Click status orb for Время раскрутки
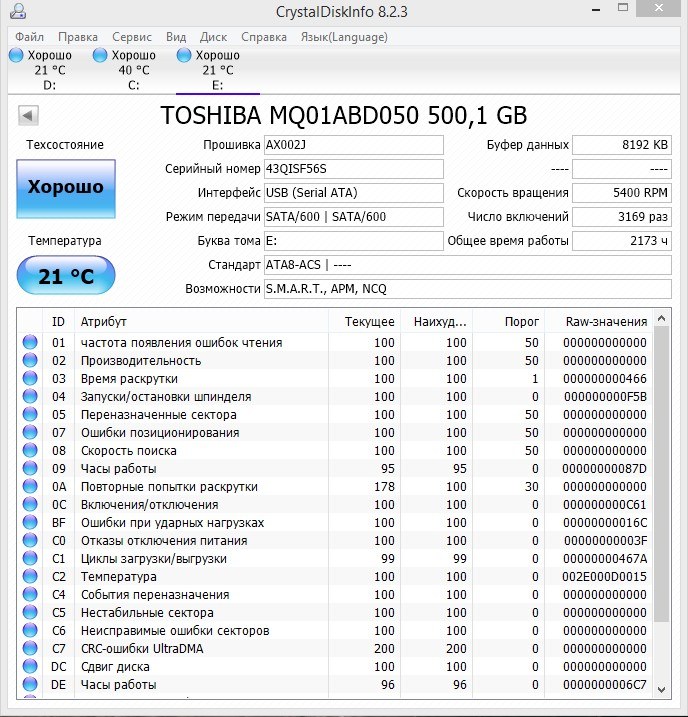 coord(30,378)
